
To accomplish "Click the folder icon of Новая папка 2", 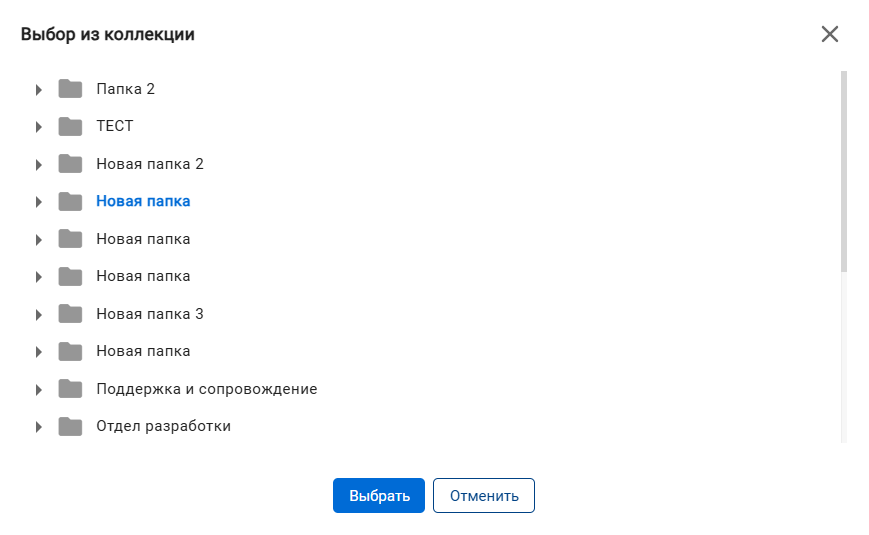I will (70, 164).
